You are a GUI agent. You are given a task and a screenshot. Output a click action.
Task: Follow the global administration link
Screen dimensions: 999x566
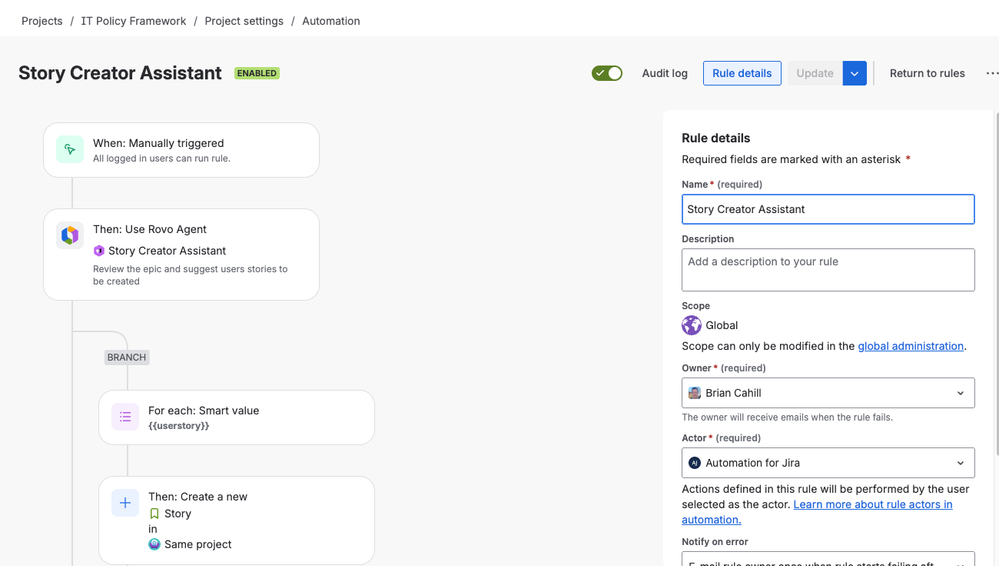(x=910, y=346)
